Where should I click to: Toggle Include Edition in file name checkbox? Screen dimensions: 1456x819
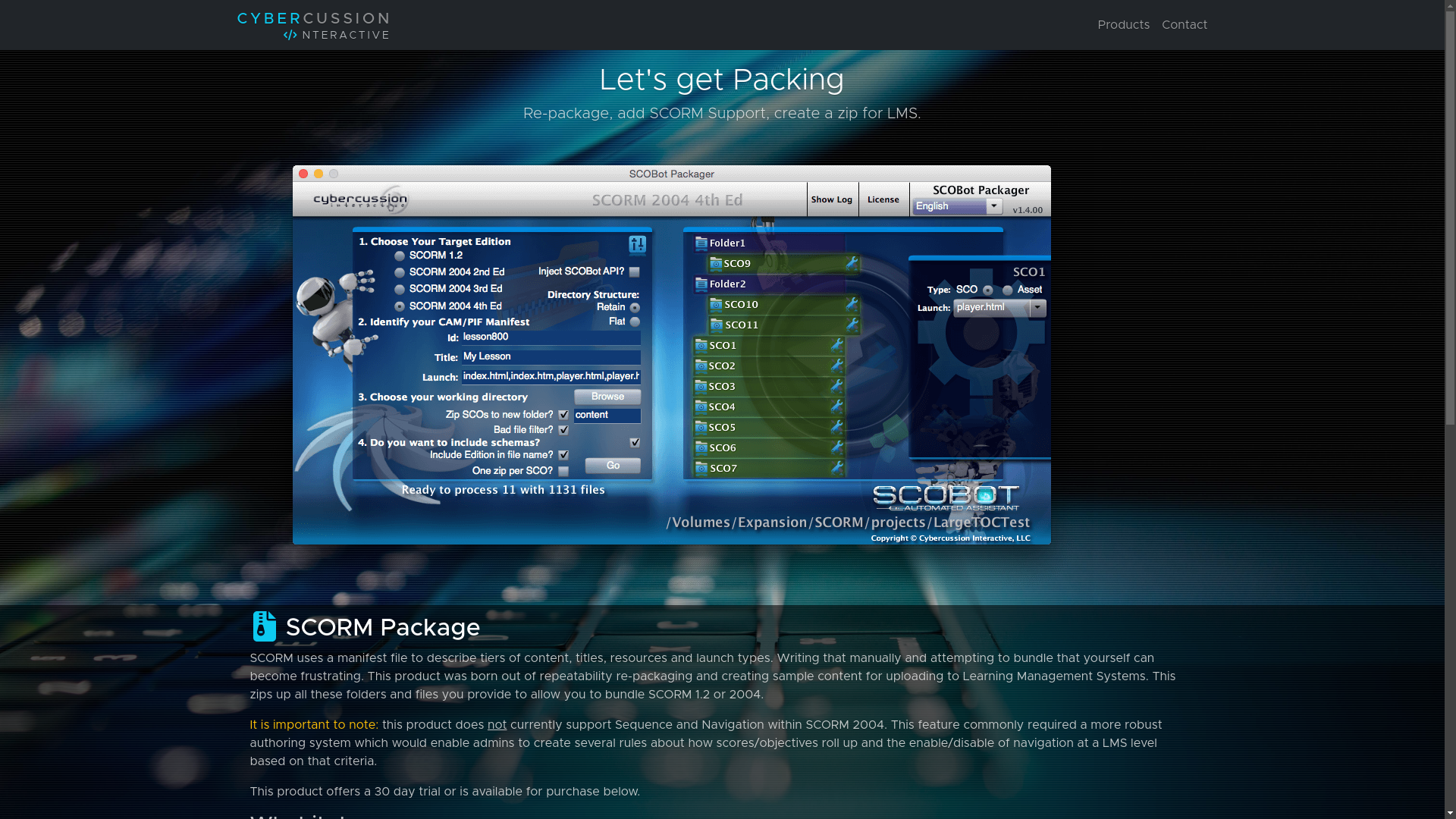tap(563, 455)
